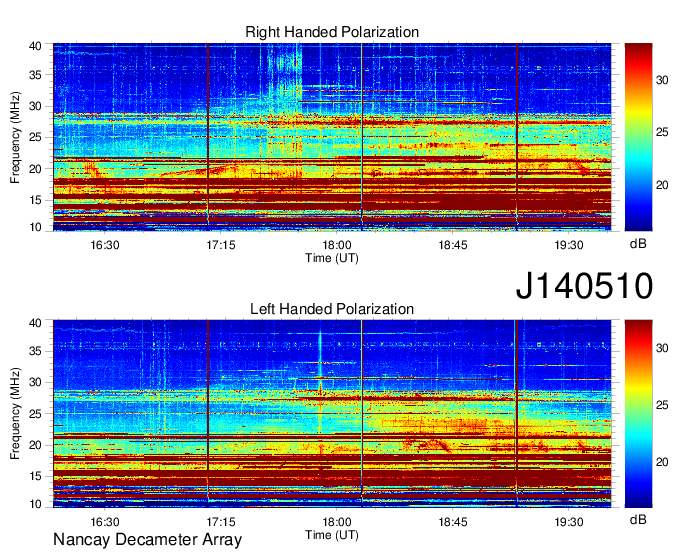Click the bottom colorbar's 30 dB tick label
Screen dimensions: 680x552
662,348
